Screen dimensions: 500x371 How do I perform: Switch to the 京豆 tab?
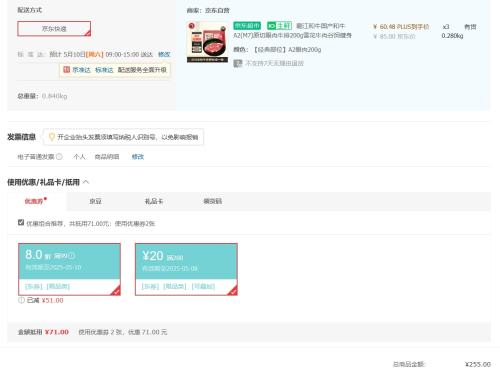tap(95, 201)
